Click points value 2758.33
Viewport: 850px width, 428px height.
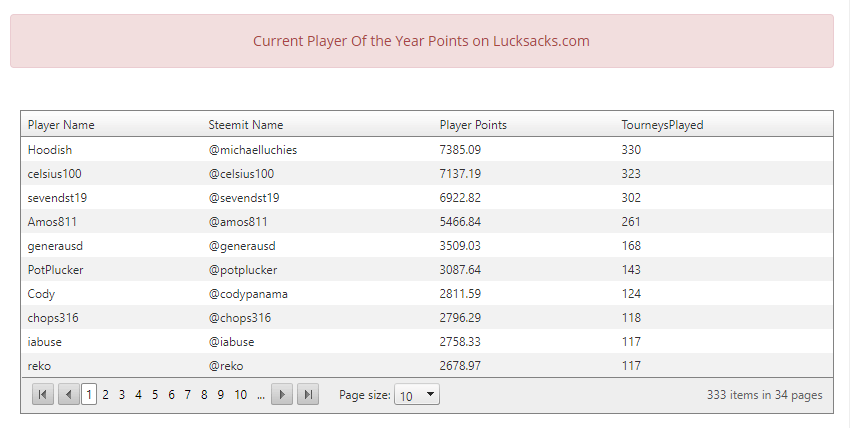(460, 342)
